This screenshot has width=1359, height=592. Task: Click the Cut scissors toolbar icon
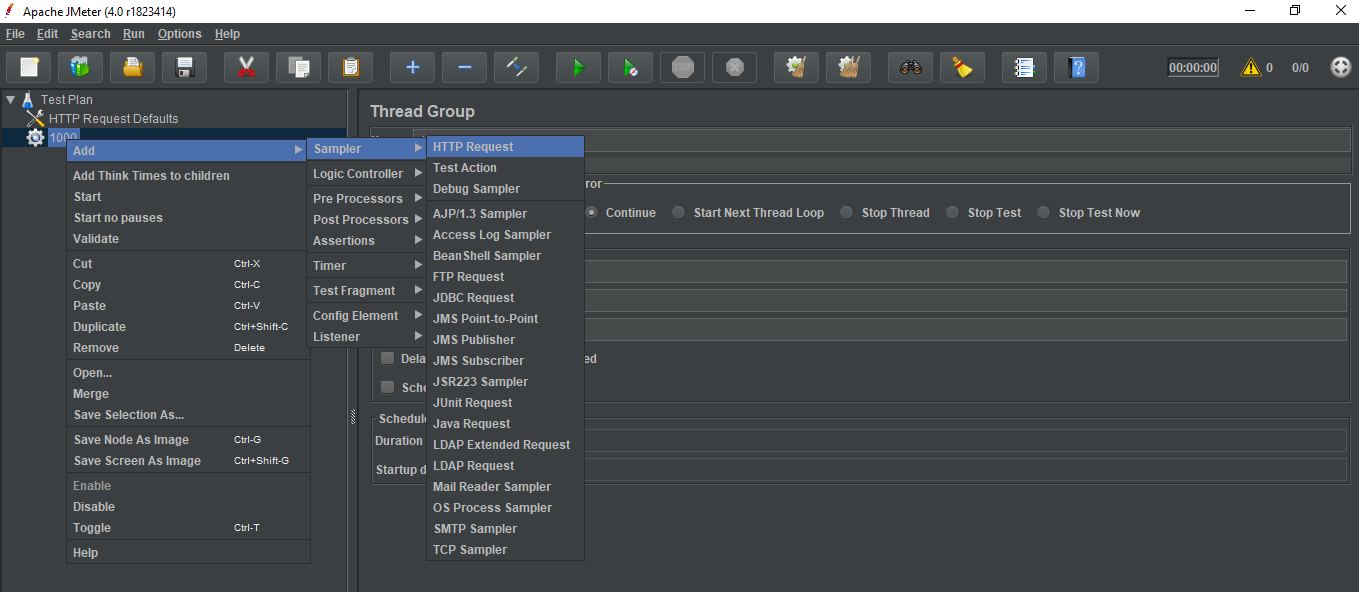246,68
